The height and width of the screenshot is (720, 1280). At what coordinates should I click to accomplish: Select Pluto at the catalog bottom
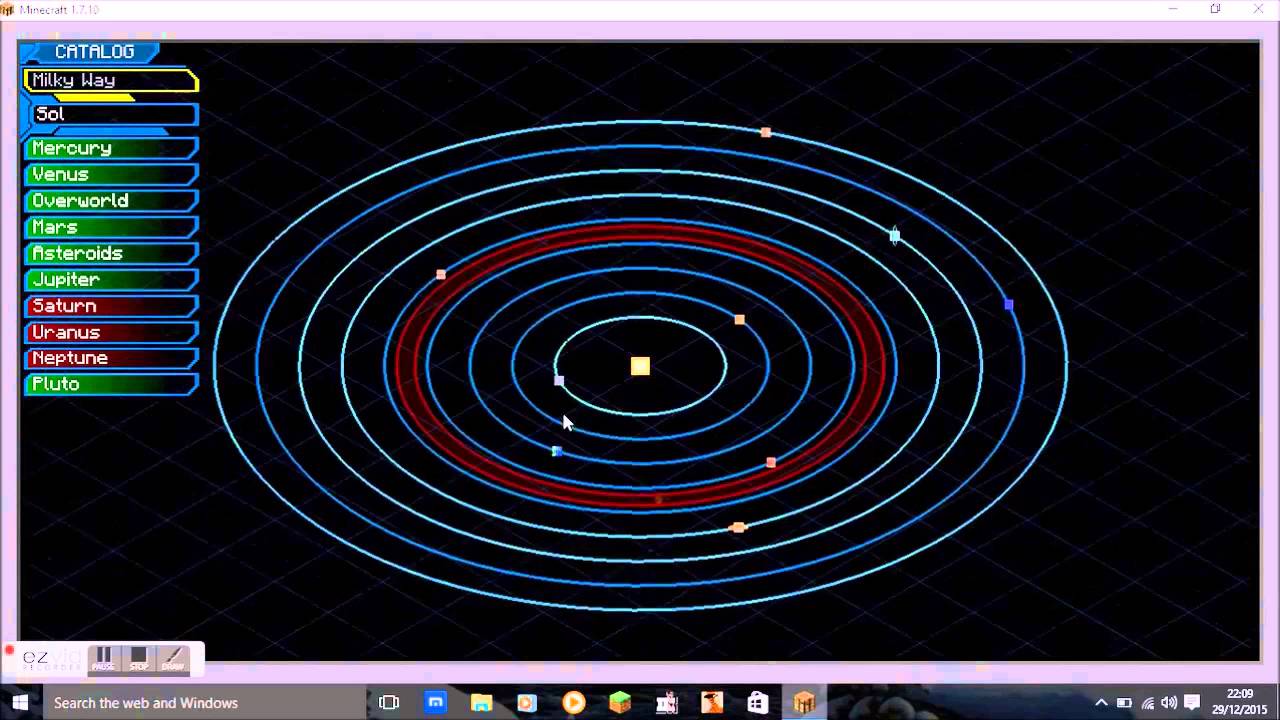pyautogui.click(x=110, y=384)
